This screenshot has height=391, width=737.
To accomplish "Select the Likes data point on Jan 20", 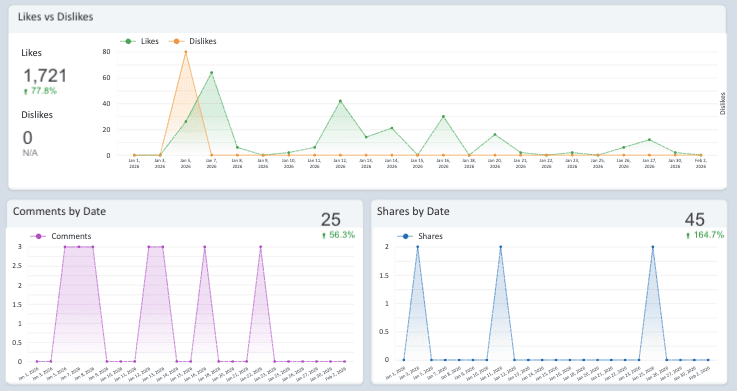I will pos(494,134).
